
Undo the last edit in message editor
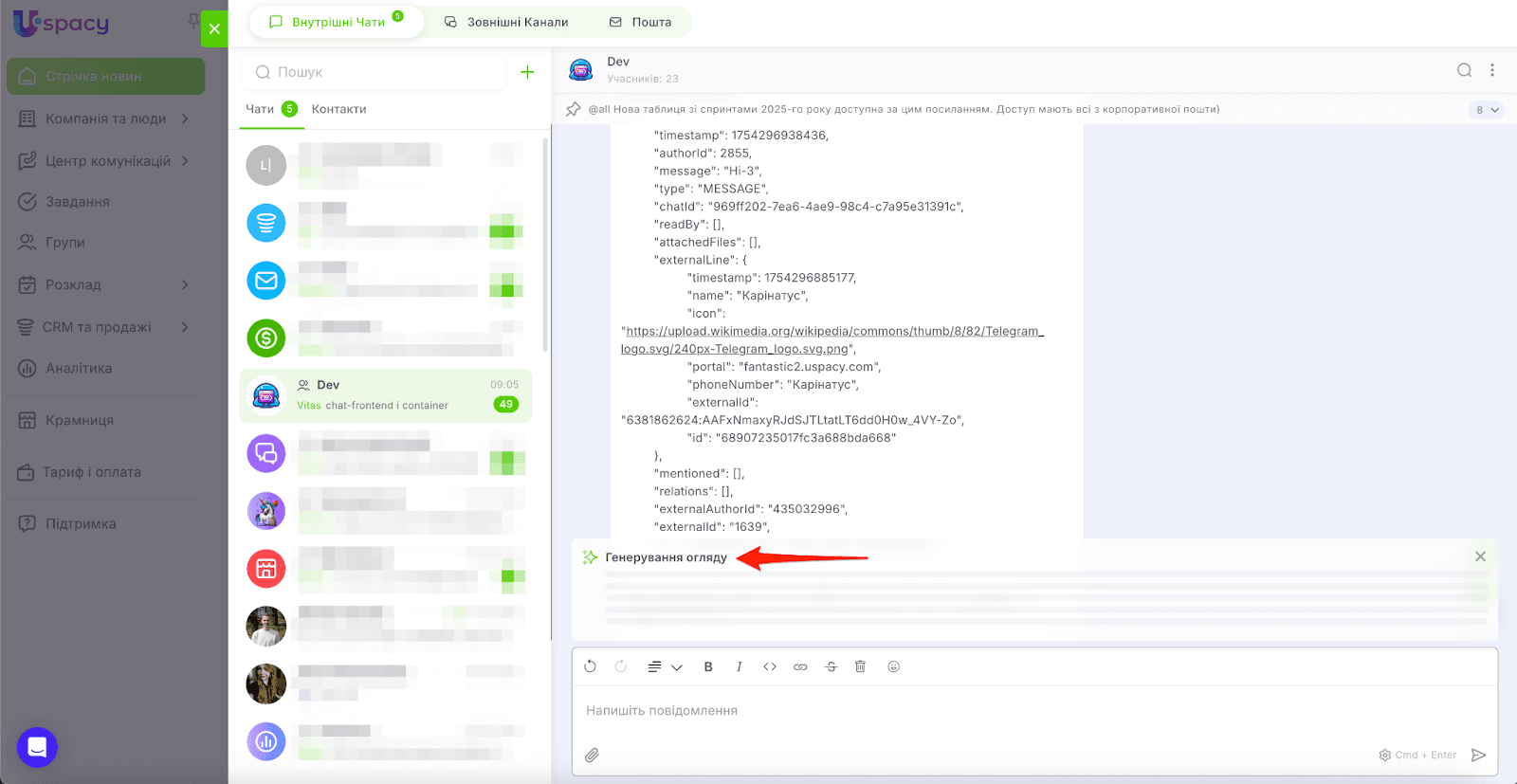pyautogui.click(x=590, y=666)
